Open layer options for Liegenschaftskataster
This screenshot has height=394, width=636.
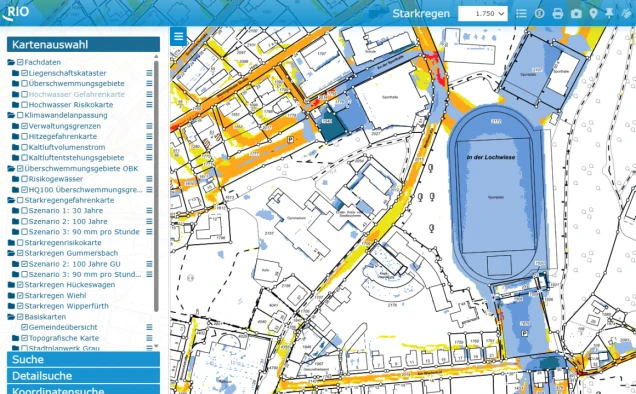(x=149, y=73)
